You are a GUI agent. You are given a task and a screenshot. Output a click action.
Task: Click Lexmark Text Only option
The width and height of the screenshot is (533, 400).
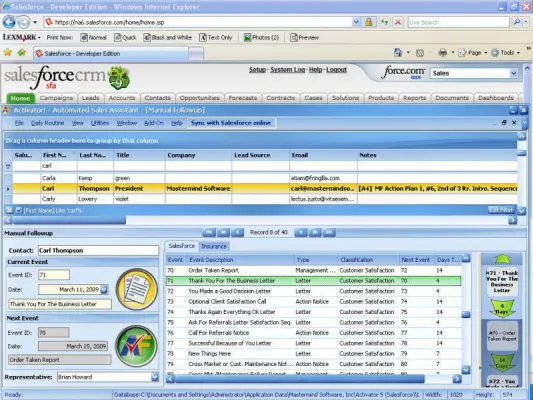[216, 37]
